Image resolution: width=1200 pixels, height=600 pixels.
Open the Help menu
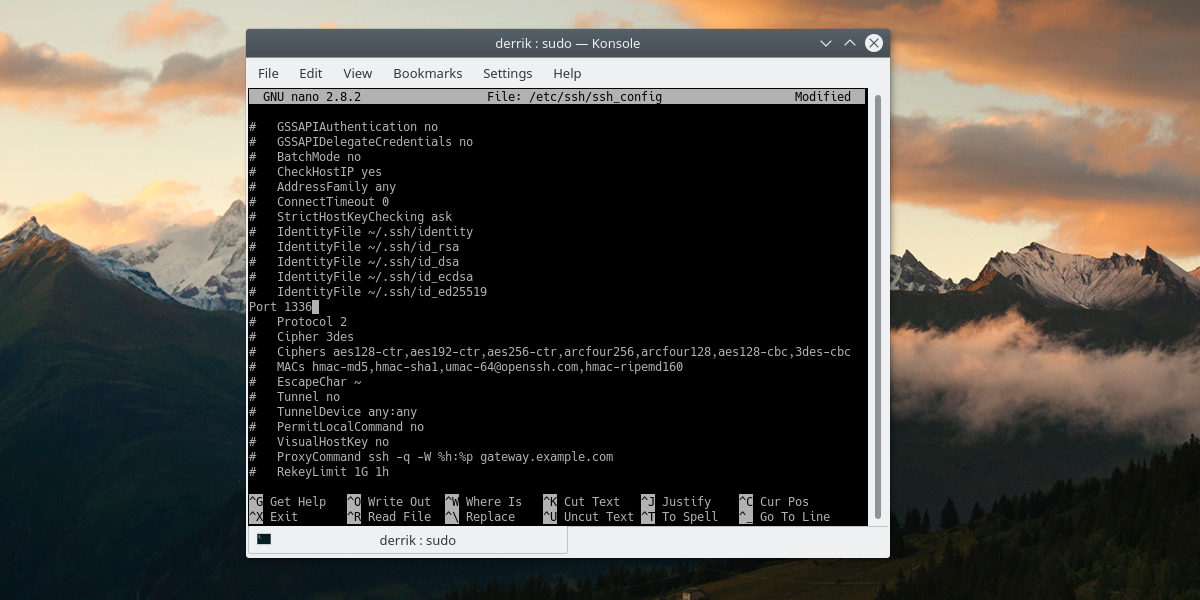tap(567, 73)
